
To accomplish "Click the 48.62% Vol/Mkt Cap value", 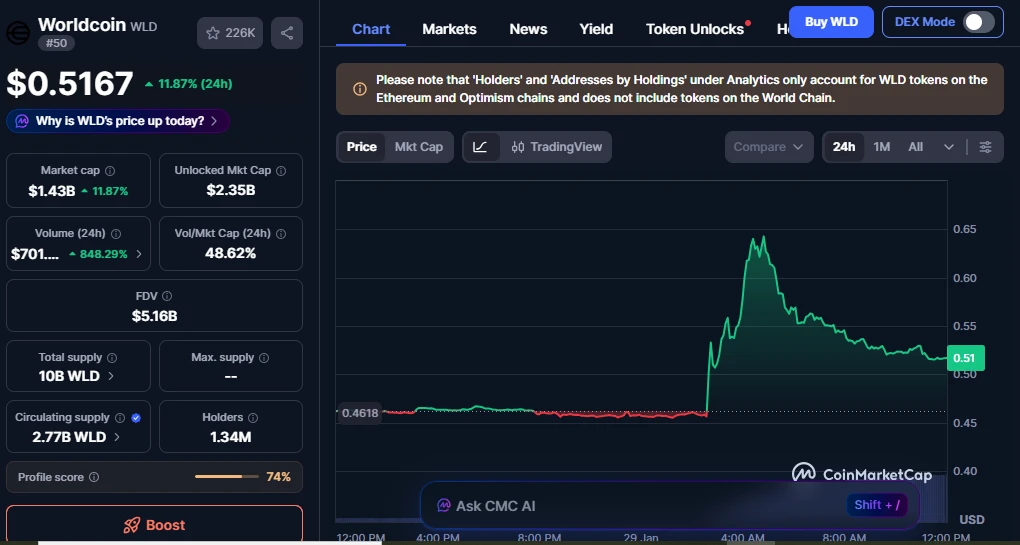I will 230,253.
